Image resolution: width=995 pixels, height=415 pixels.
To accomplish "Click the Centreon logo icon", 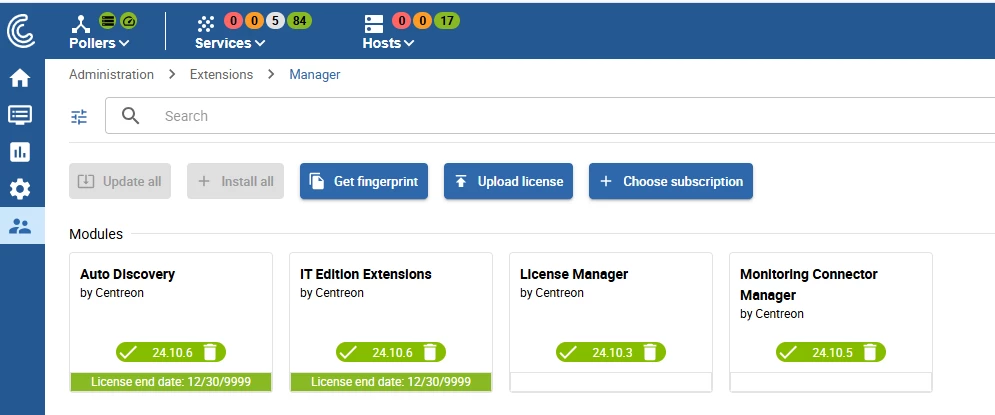I will tap(21, 31).
